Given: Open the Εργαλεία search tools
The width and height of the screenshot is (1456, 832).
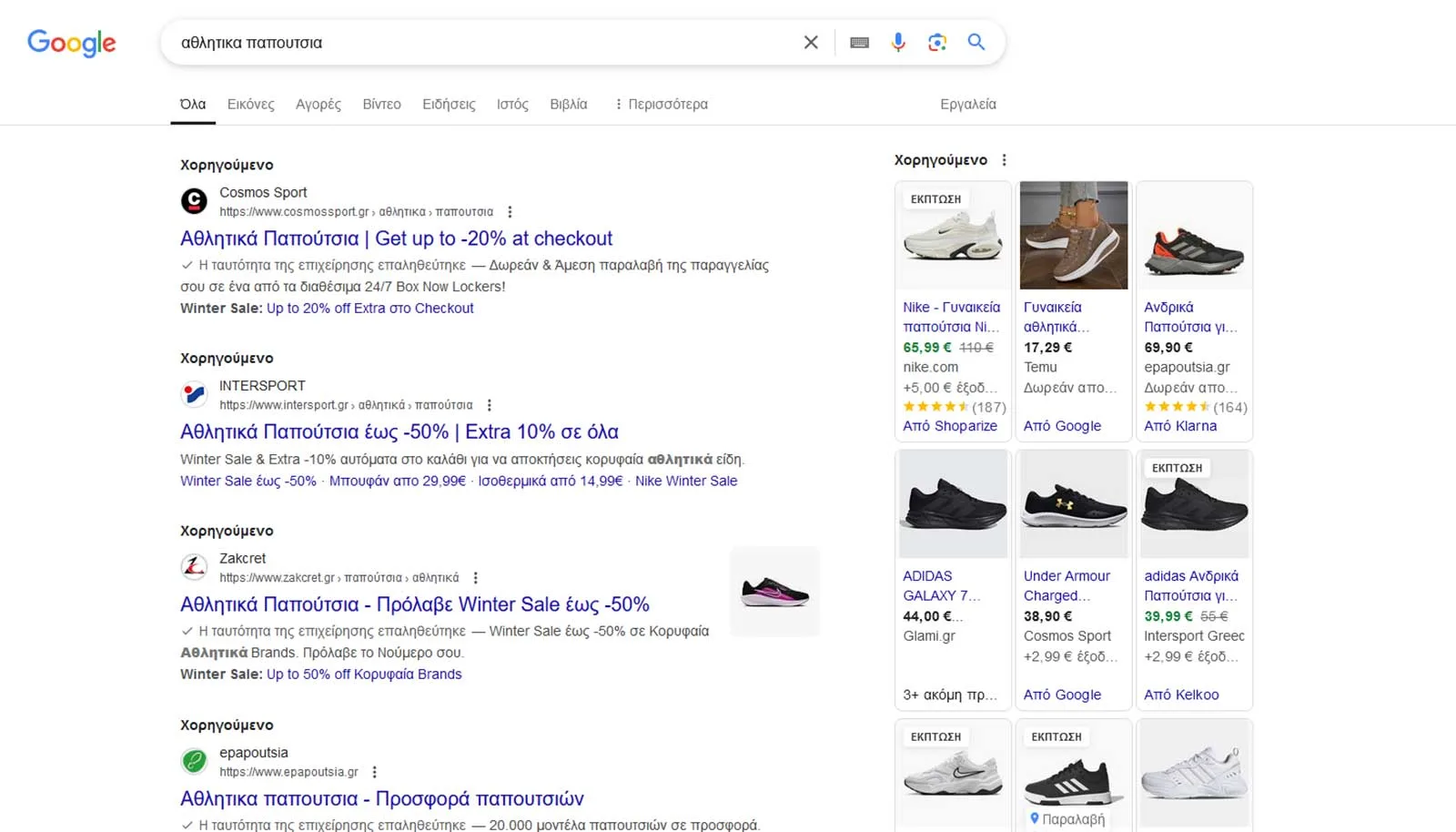Looking at the screenshot, I should click(x=967, y=105).
